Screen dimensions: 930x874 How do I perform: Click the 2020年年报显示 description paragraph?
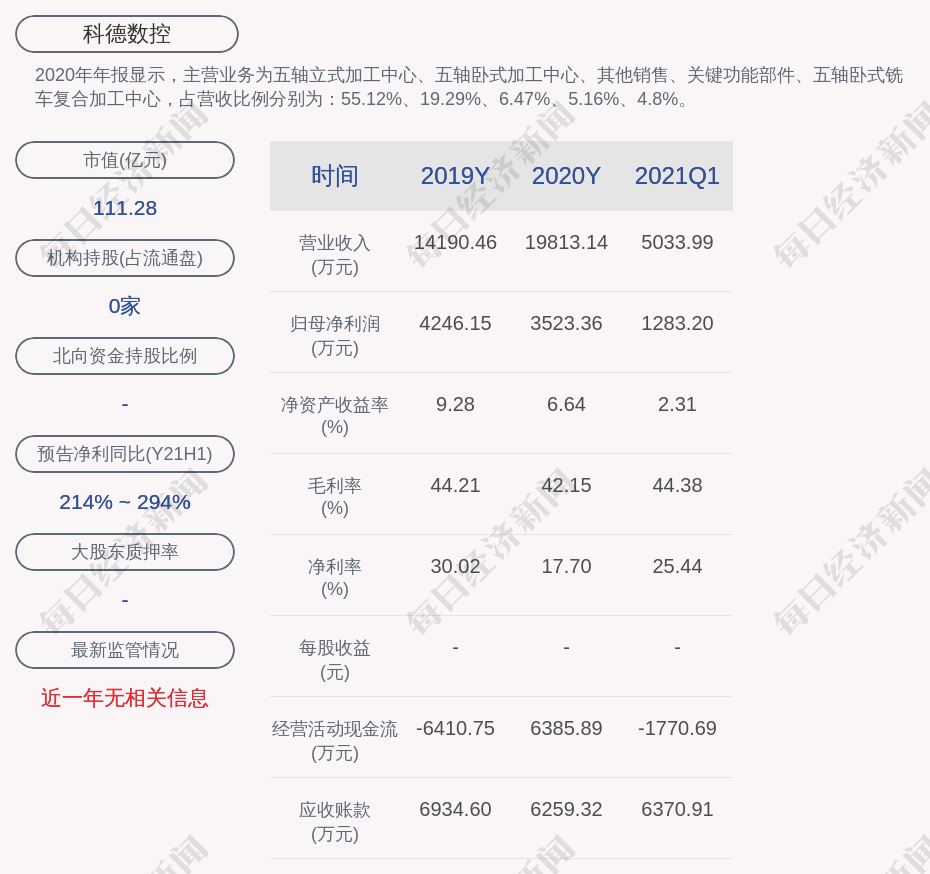[469, 87]
